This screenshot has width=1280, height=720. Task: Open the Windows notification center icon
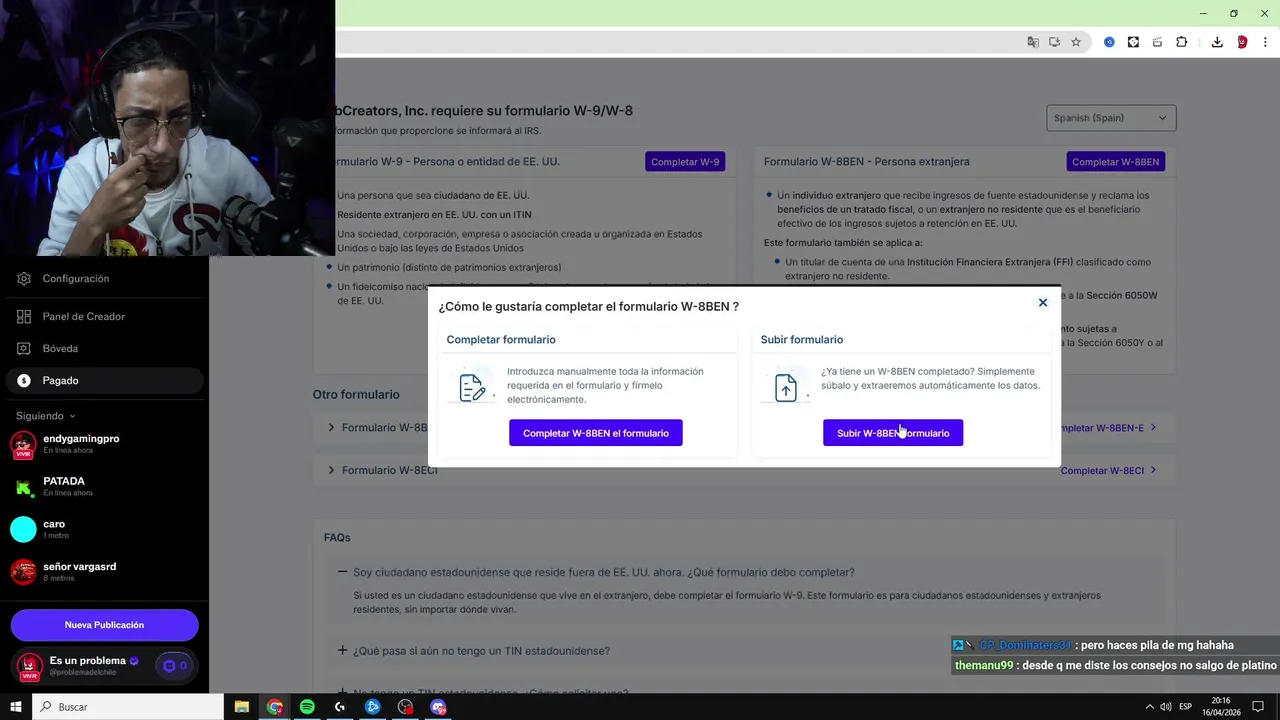click(1257, 707)
